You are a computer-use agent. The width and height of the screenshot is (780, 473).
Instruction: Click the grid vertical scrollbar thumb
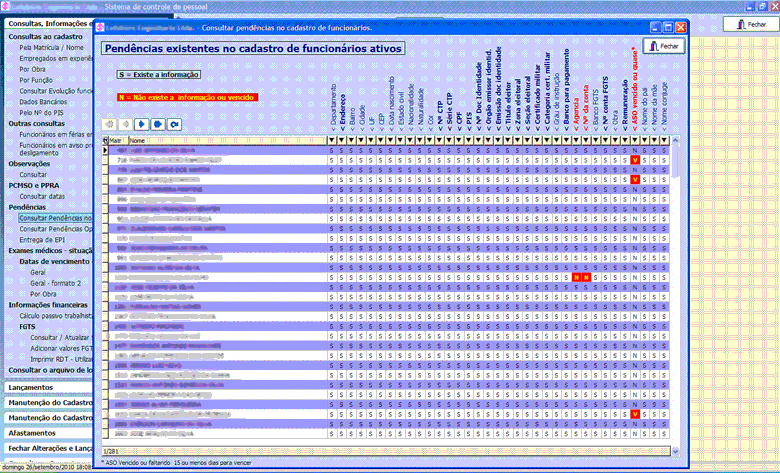pyautogui.click(x=675, y=162)
